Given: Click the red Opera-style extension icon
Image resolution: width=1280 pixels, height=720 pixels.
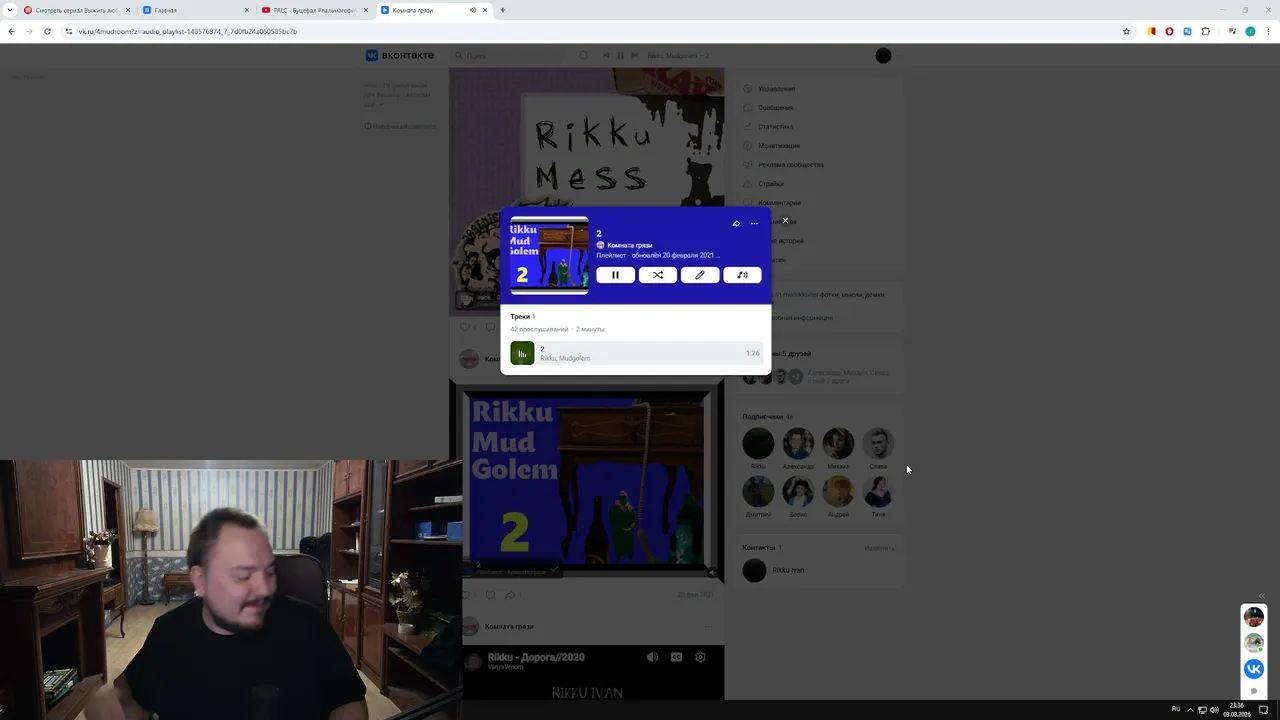Looking at the screenshot, I should 1169,31.
